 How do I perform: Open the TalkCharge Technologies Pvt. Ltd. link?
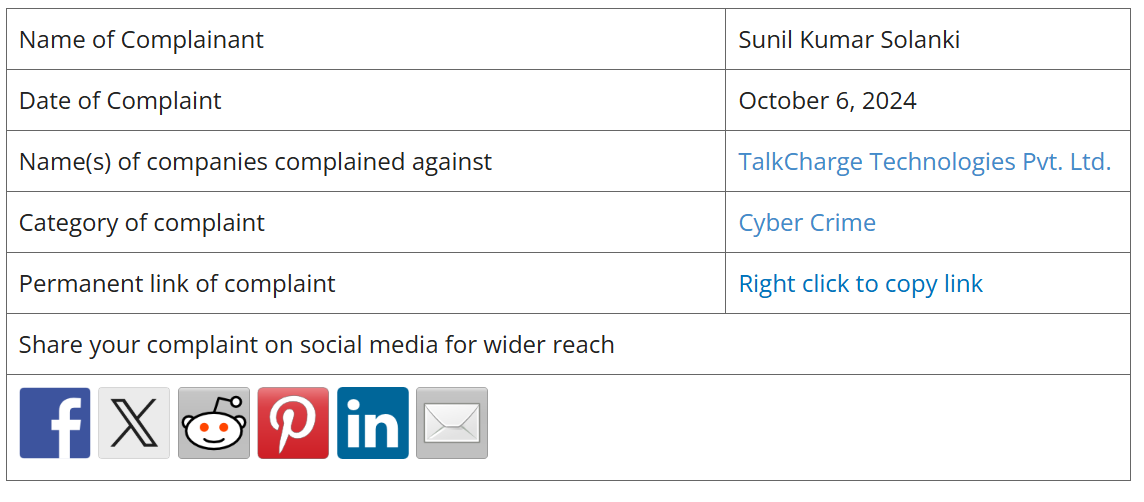(924, 162)
